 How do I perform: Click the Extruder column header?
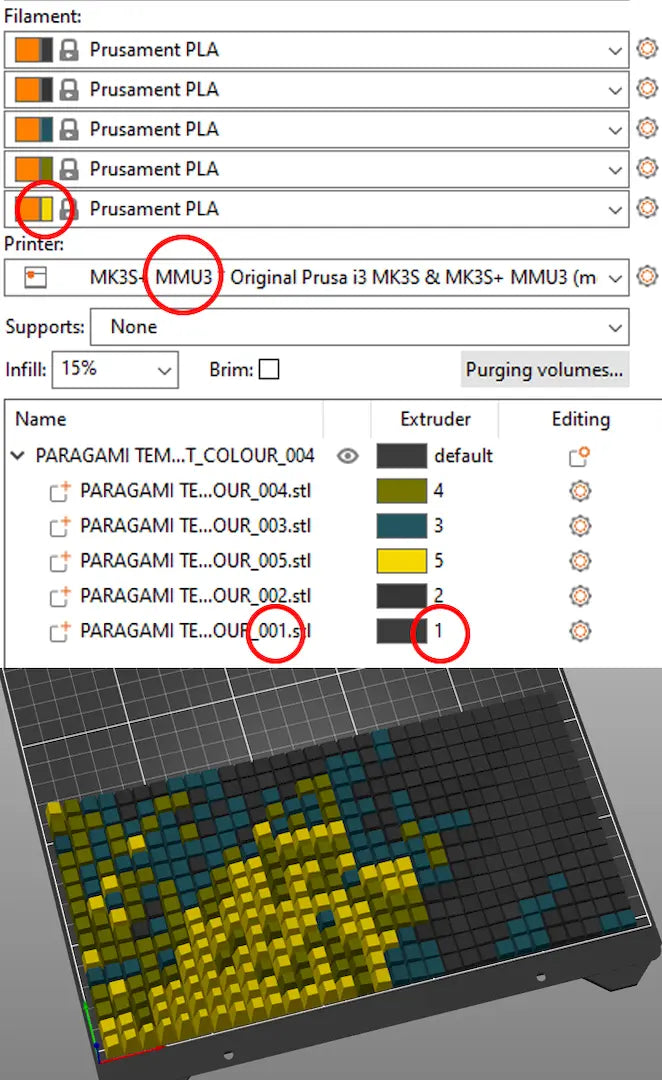coord(435,419)
